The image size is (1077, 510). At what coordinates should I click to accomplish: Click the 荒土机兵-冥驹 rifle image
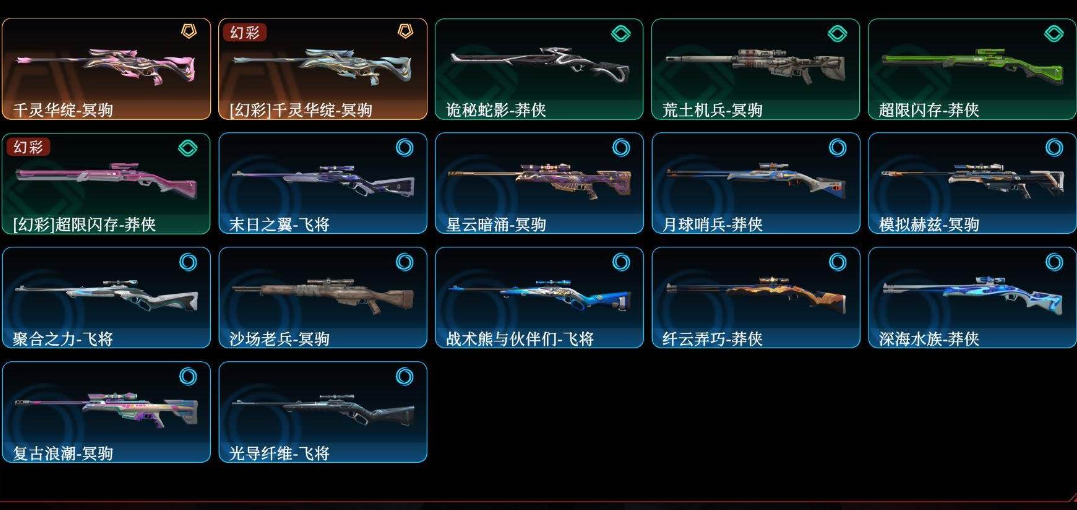pos(756,65)
